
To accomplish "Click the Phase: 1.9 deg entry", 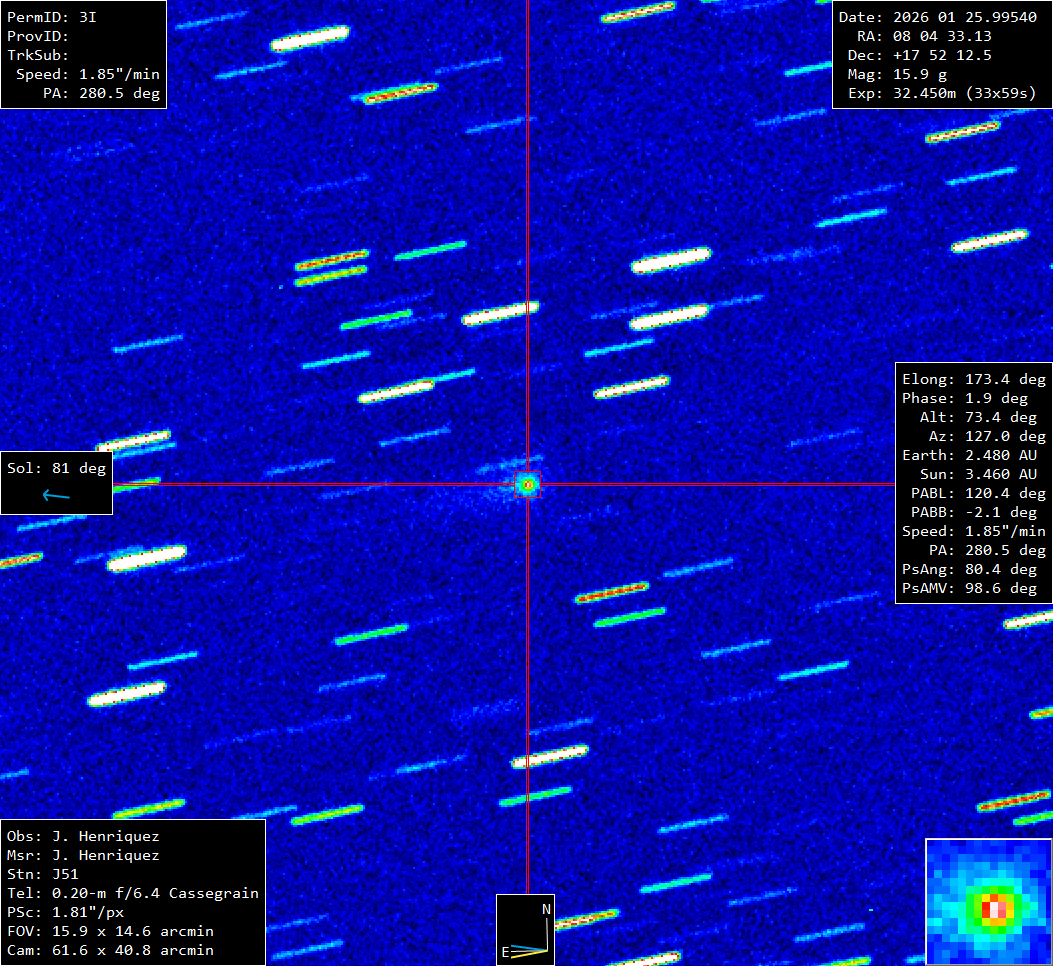I will tap(973, 398).
